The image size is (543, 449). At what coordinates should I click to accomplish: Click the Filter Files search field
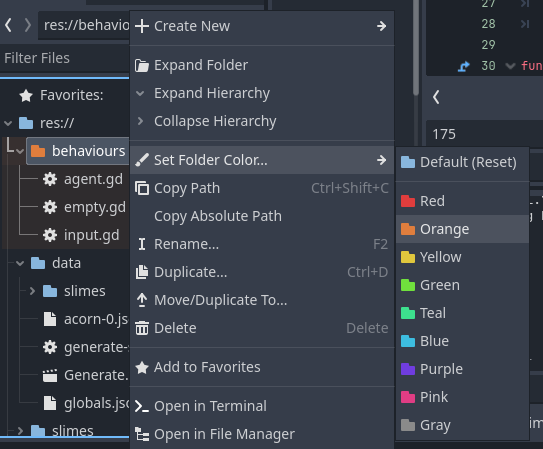coord(64,58)
